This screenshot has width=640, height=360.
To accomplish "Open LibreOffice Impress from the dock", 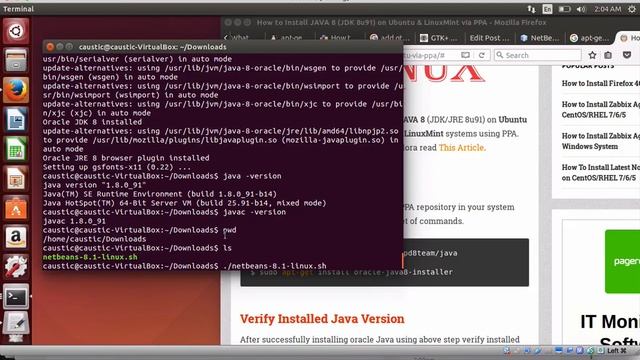I will tap(16, 178).
